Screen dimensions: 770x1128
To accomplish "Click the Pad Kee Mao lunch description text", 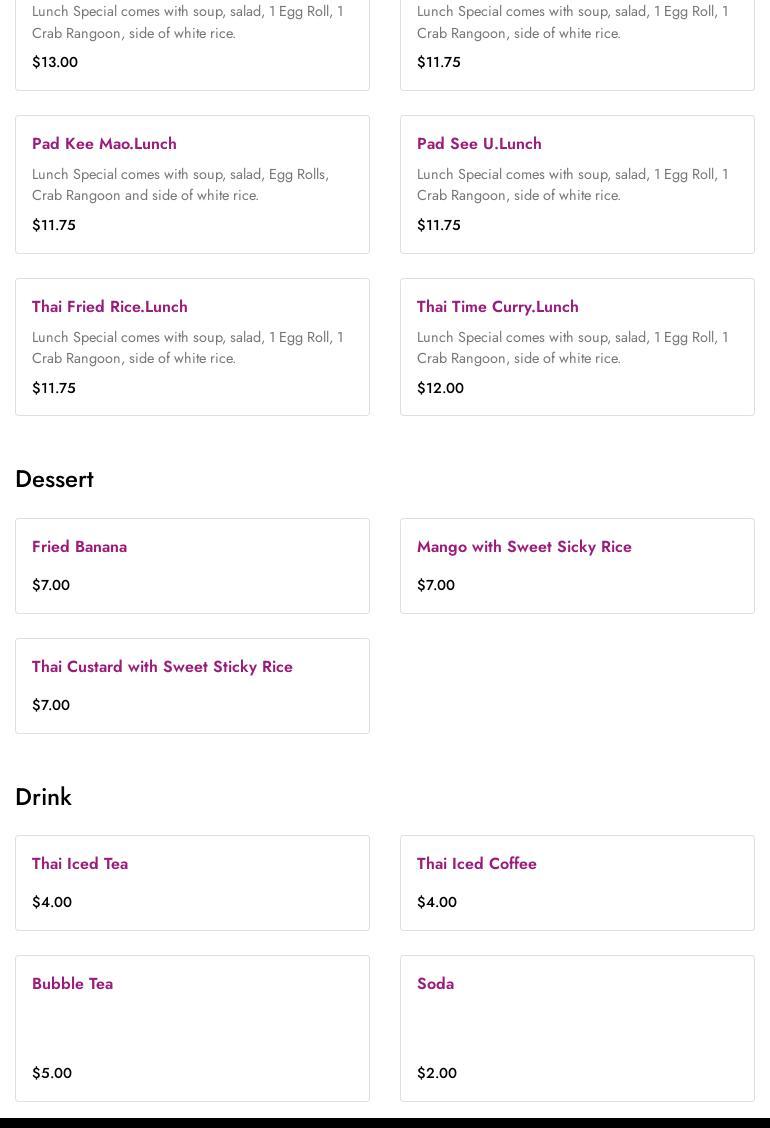I will point(180,185).
